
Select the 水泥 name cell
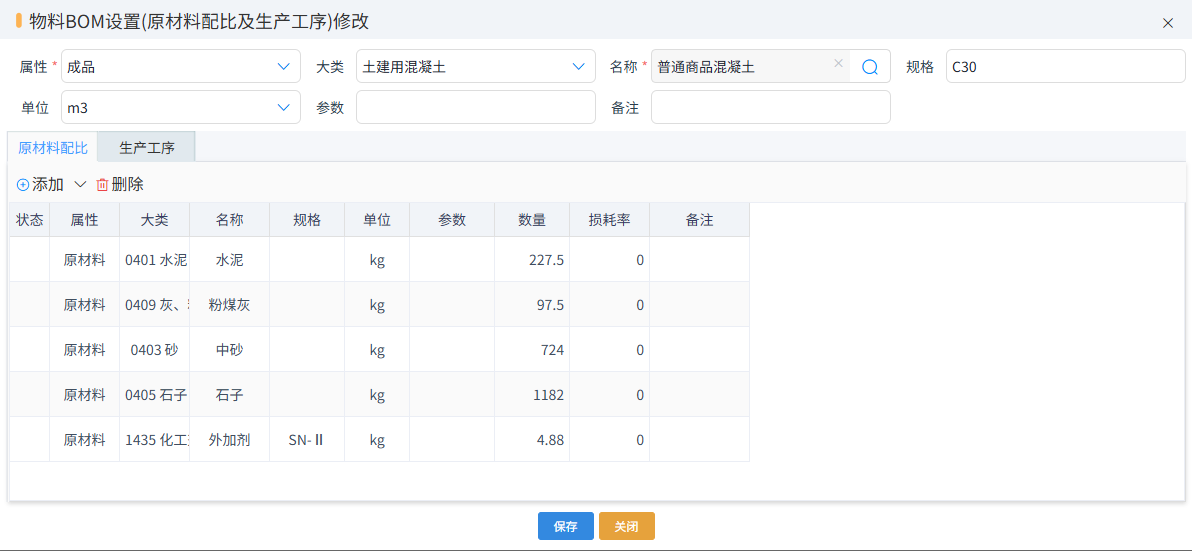tap(230, 260)
